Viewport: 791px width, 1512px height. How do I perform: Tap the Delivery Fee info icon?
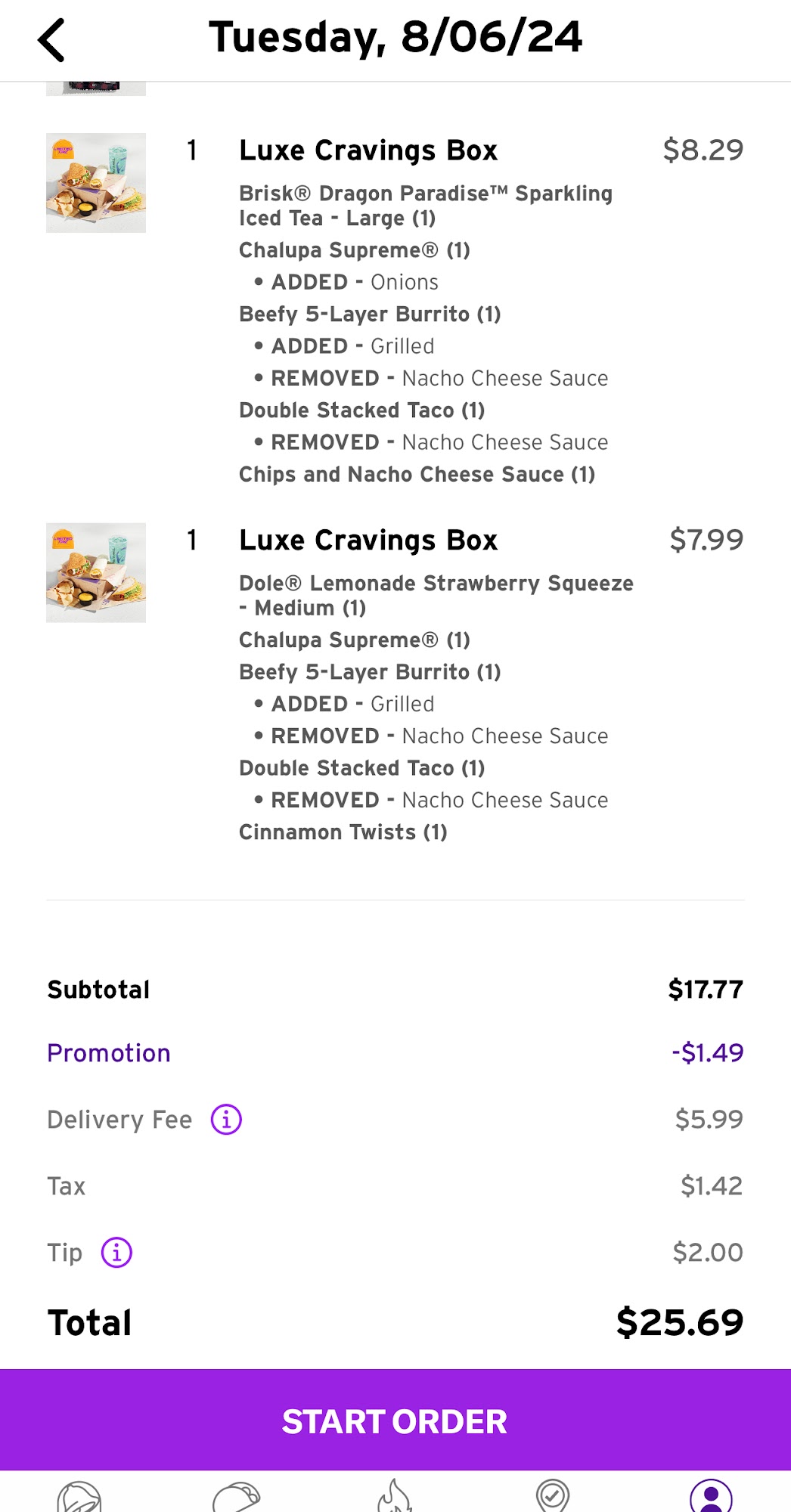[225, 1120]
